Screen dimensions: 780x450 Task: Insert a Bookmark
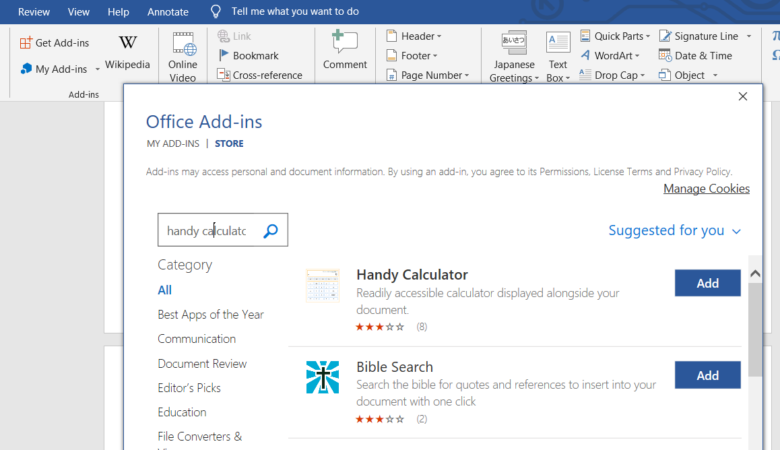(248, 56)
